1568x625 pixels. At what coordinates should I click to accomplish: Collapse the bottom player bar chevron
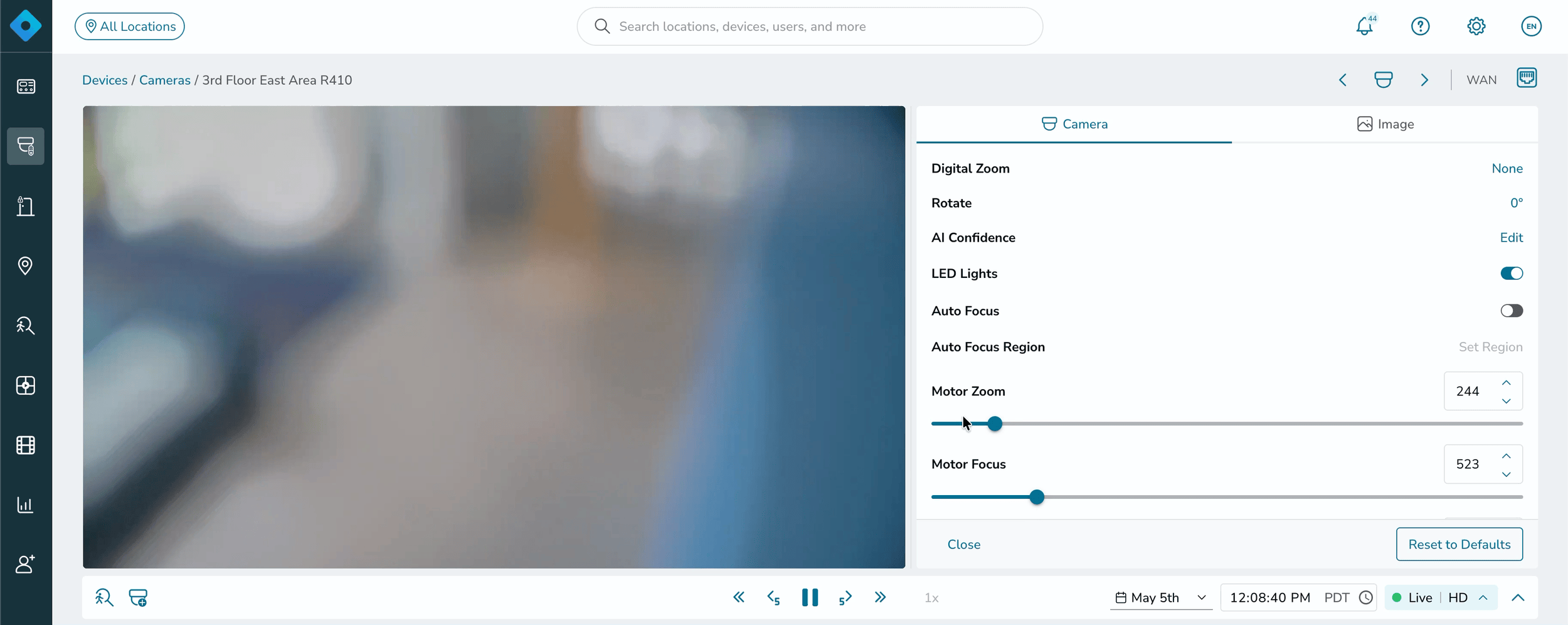1518,597
